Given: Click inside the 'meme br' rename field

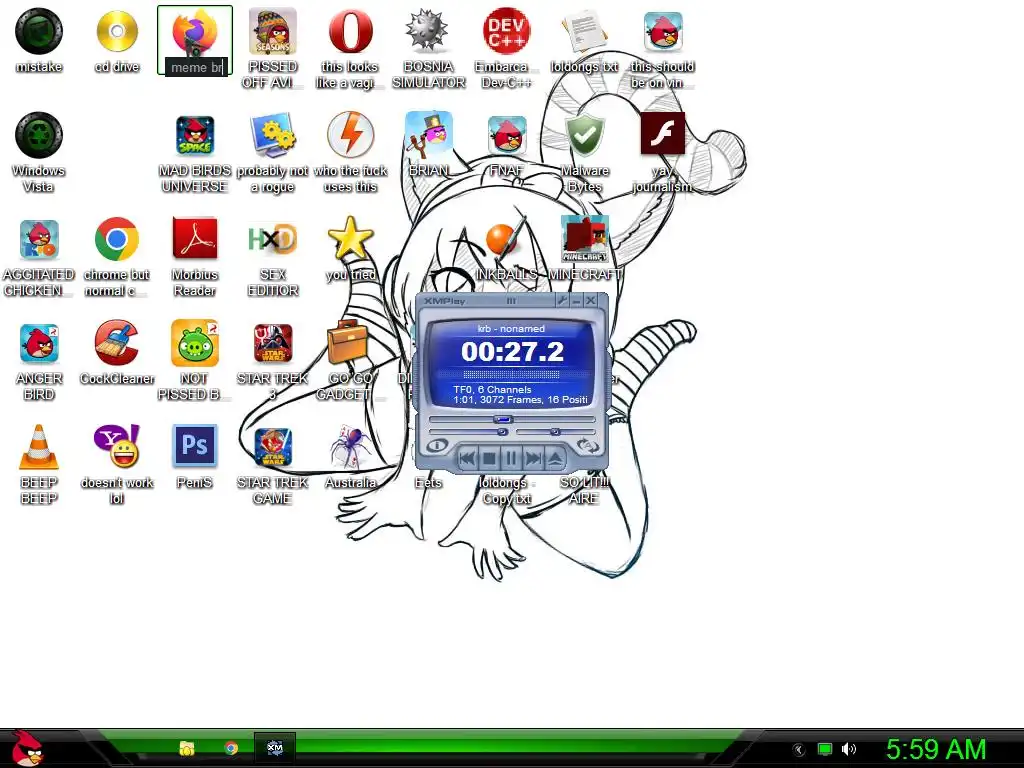Looking at the screenshot, I should [x=197, y=67].
